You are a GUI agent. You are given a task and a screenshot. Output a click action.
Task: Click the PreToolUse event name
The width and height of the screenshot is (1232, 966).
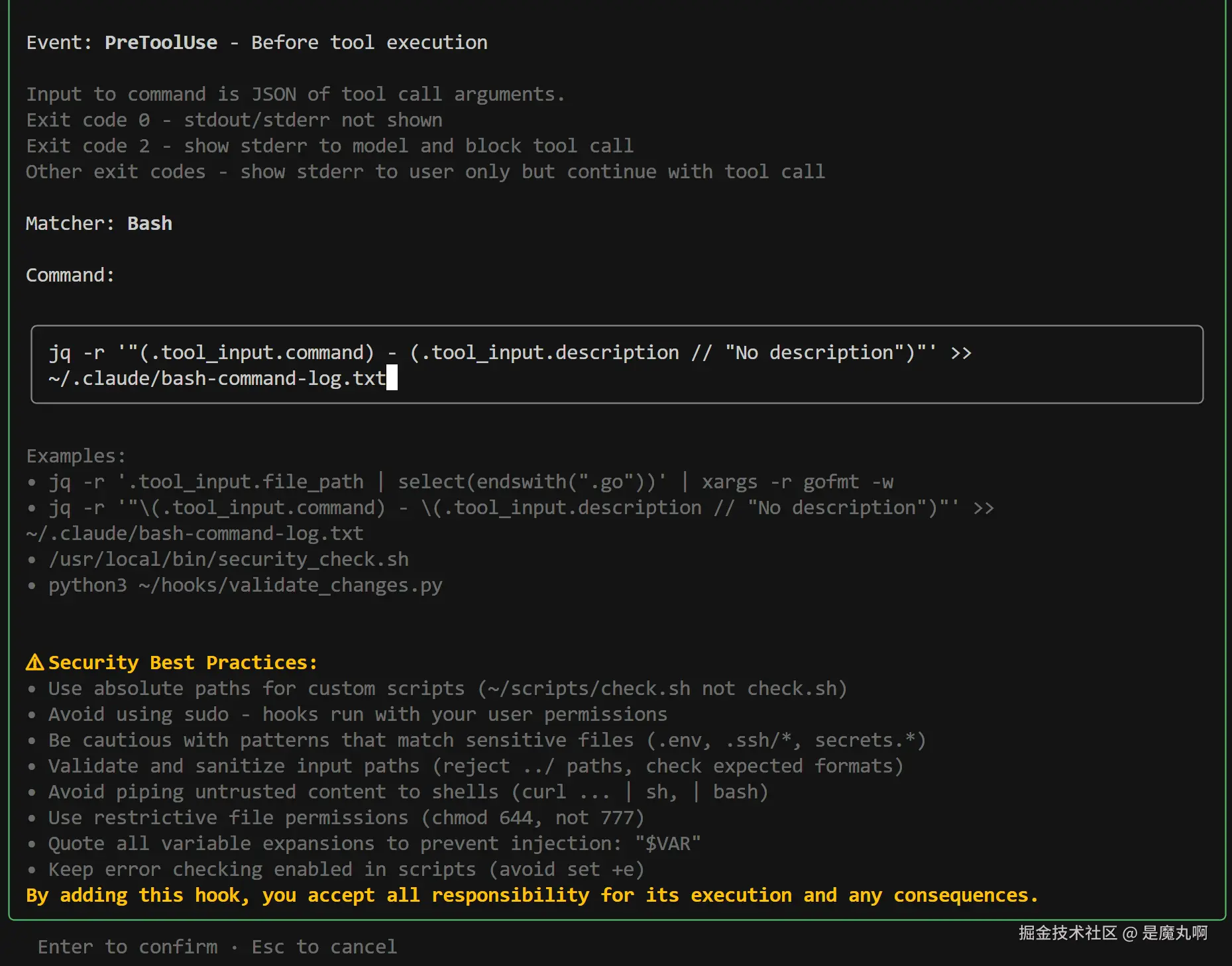tap(161, 42)
